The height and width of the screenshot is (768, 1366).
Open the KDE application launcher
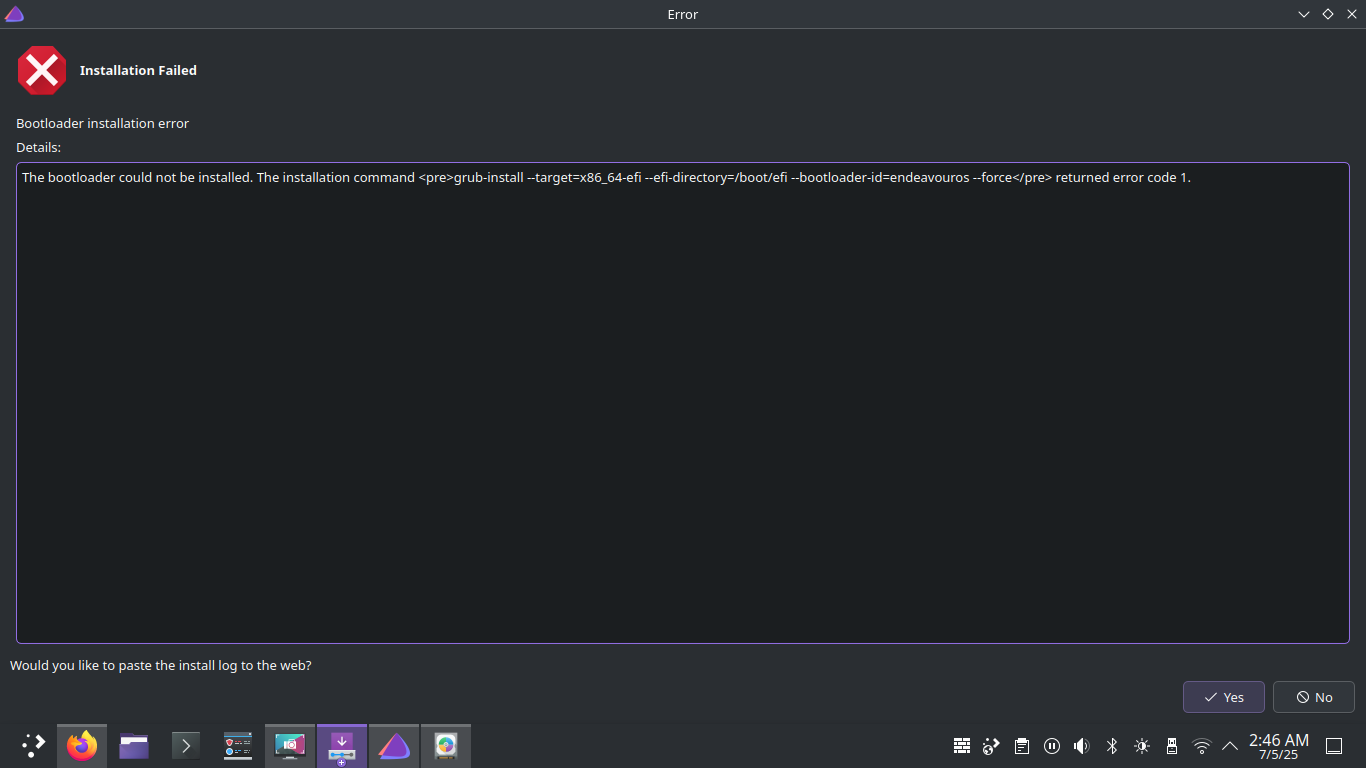pyautogui.click(x=33, y=745)
